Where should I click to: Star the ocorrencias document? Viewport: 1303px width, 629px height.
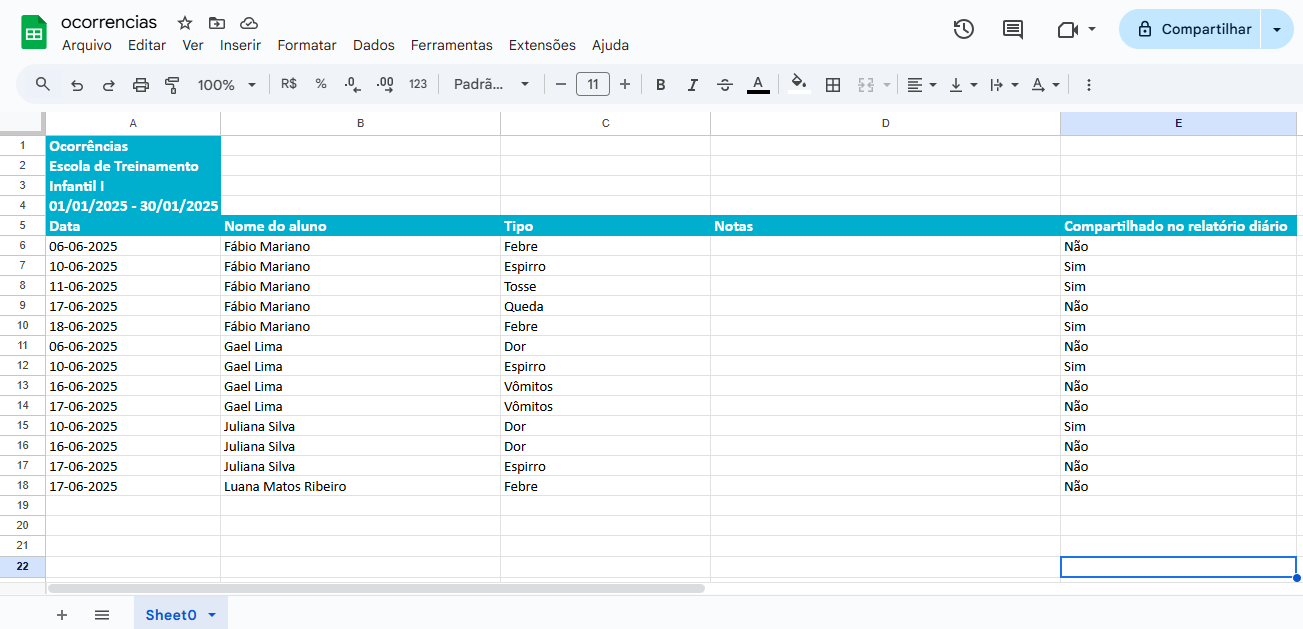pos(185,23)
